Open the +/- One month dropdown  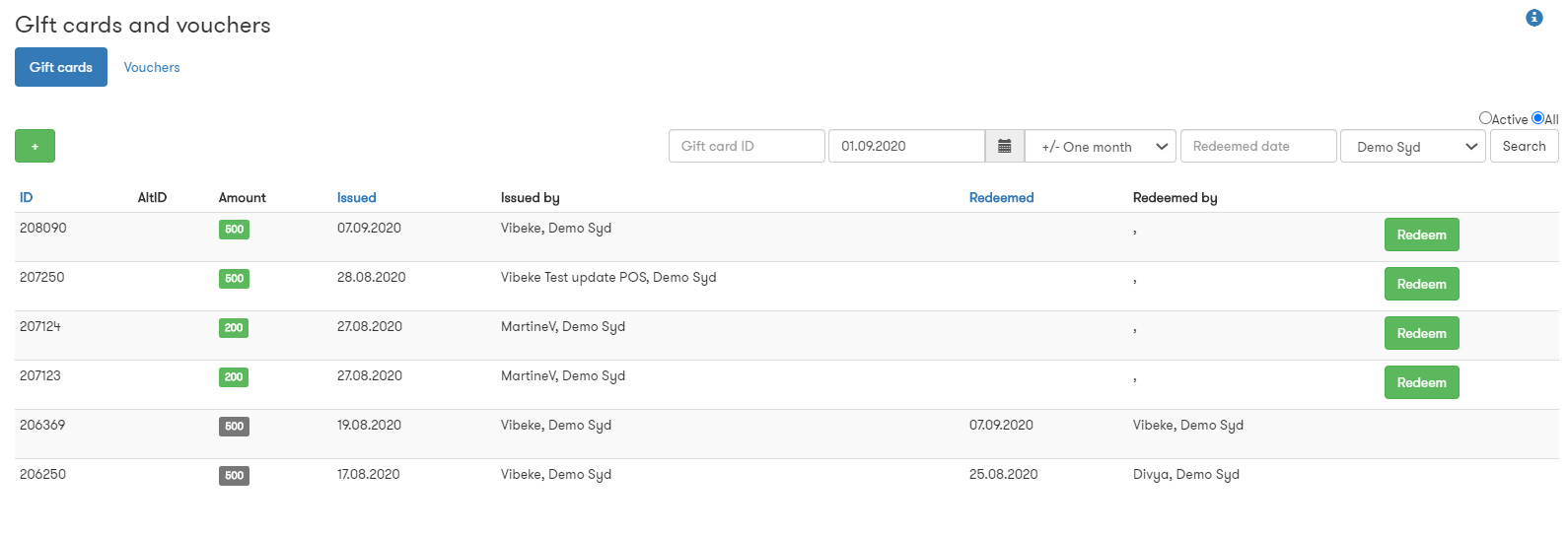coord(1101,146)
